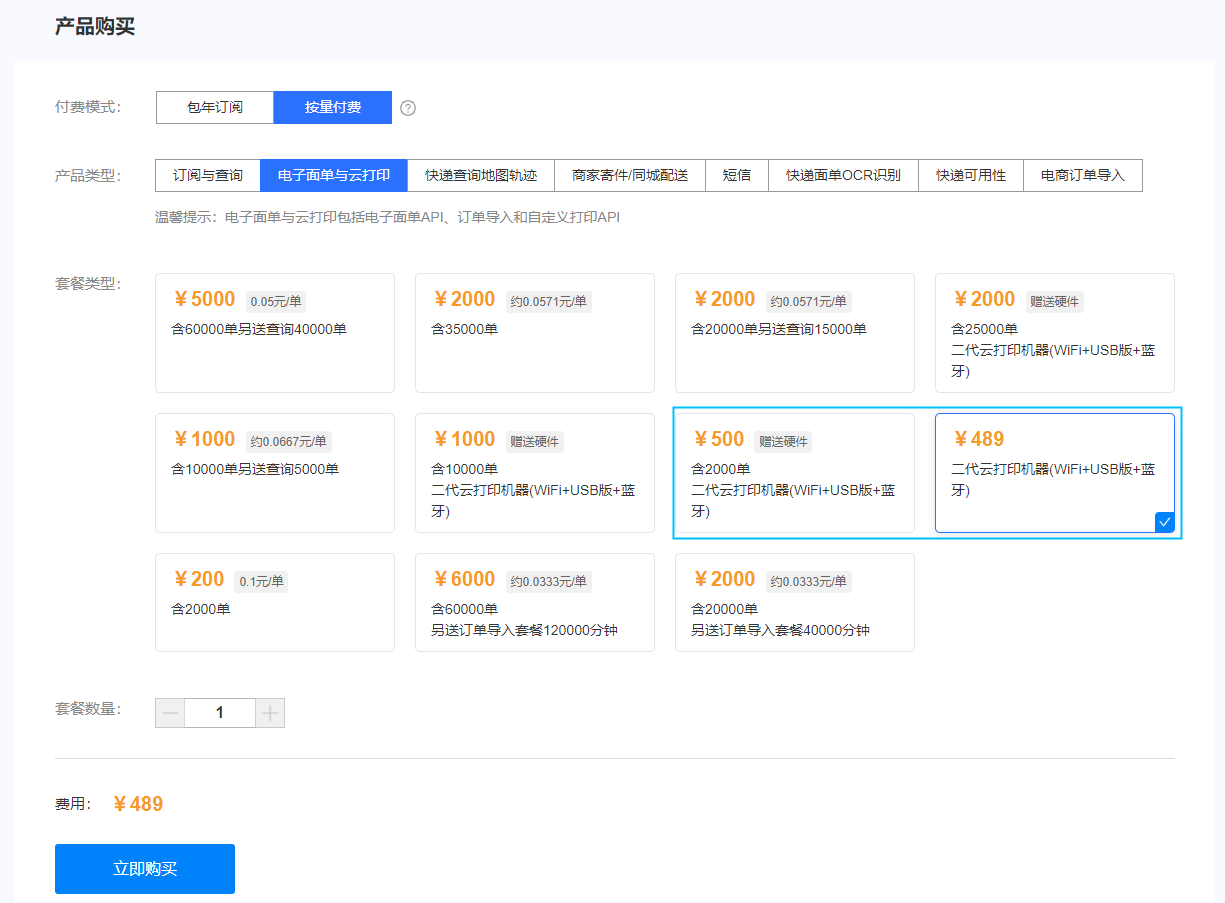Viewport: 1225px width, 903px height.
Task: Click the 0.1元/单 price tag
Action: click(x=261, y=581)
